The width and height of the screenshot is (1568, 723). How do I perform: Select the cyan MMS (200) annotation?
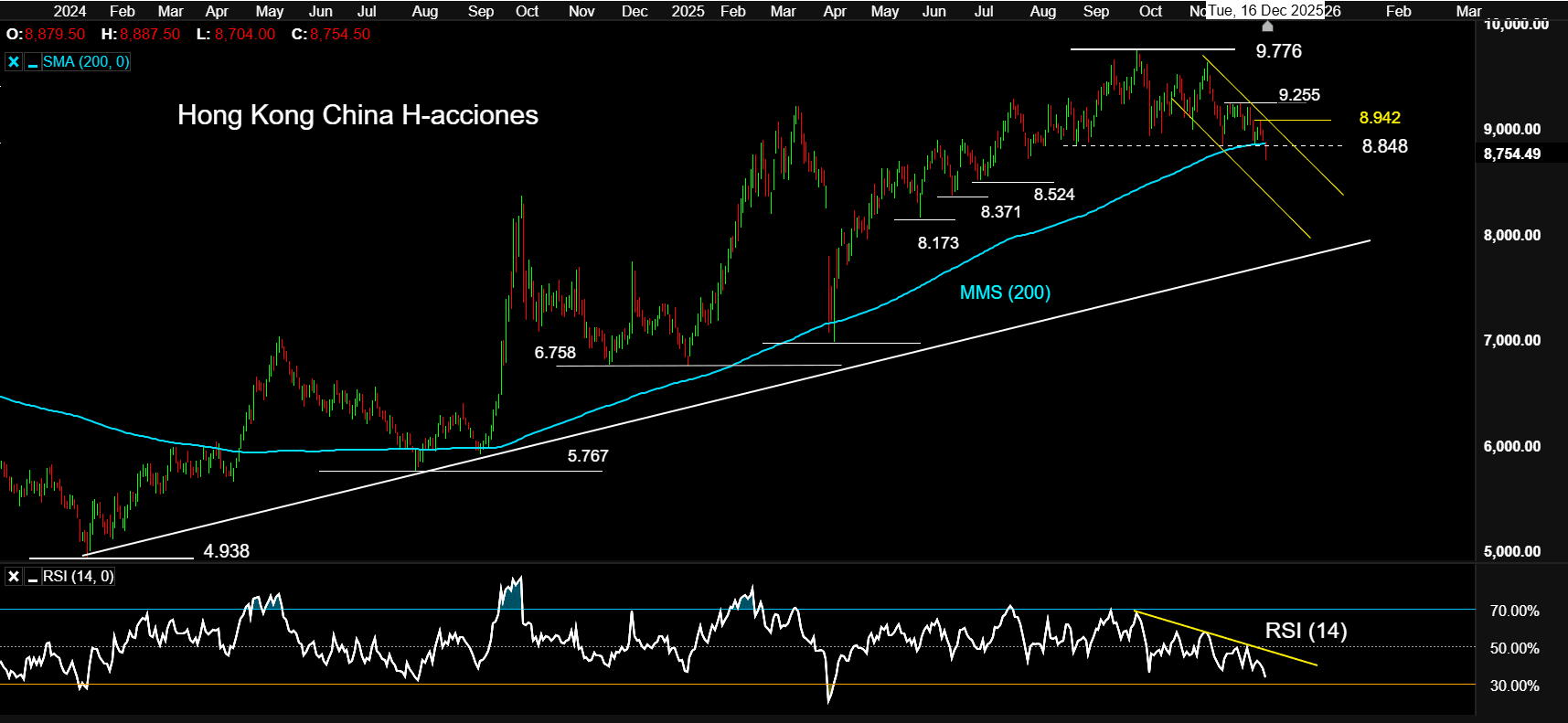tap(1005, 292)
